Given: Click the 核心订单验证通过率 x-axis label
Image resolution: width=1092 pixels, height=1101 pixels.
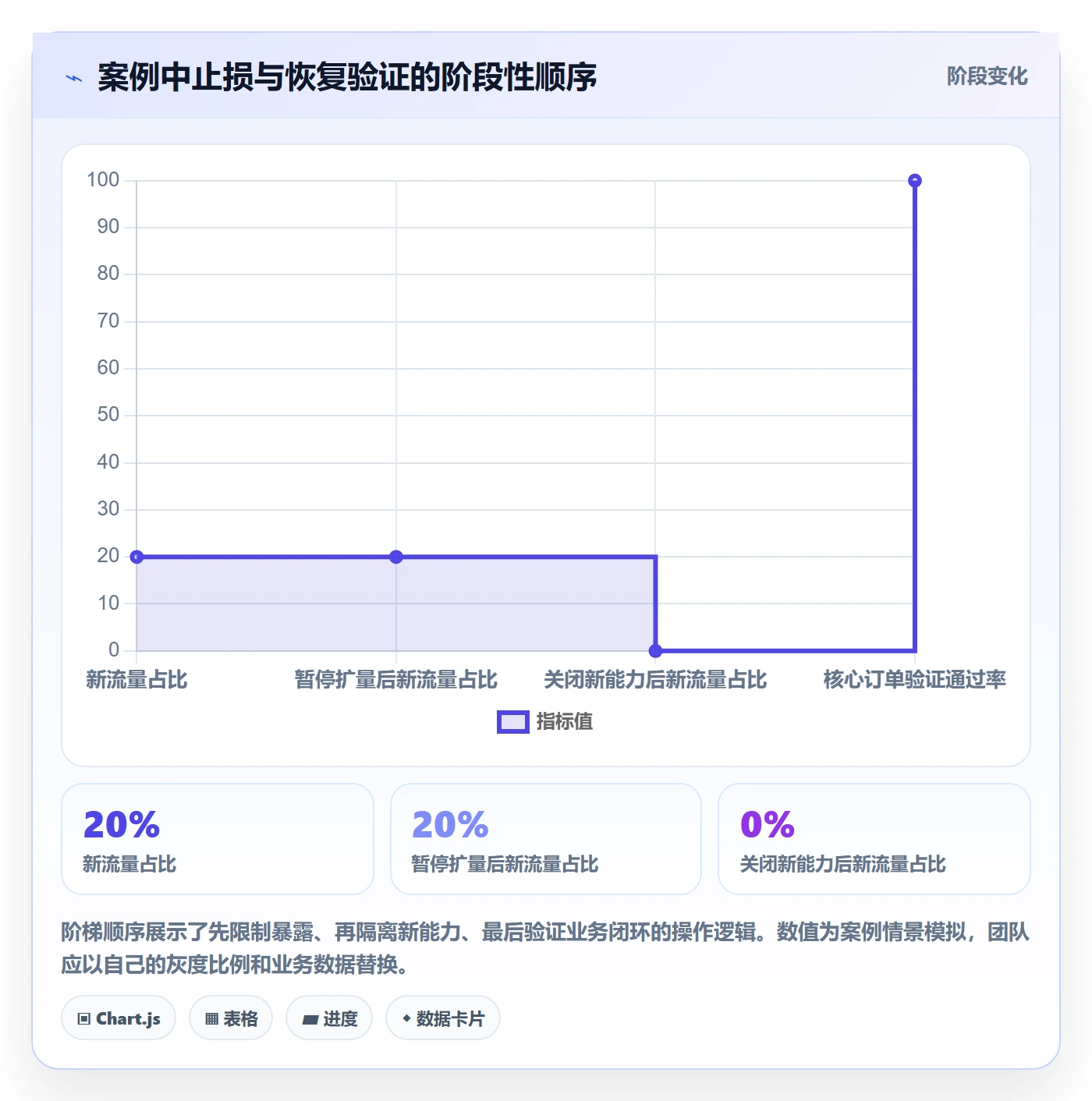Looking at the screenshot, I should [x=915, y=680].
